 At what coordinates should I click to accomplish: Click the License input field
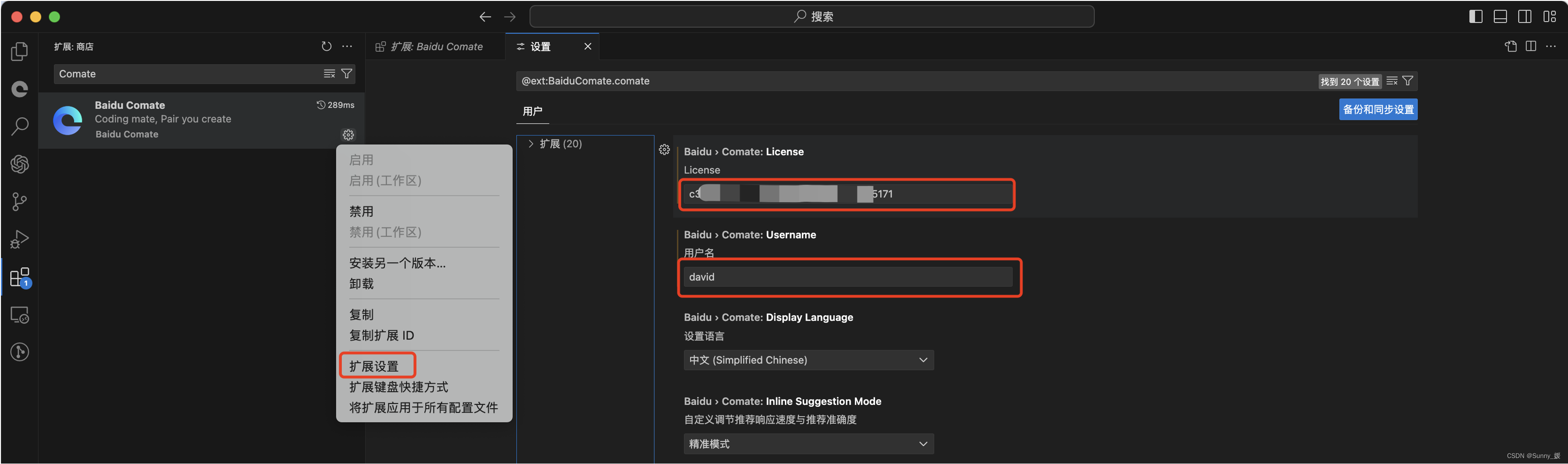(847, 194)
